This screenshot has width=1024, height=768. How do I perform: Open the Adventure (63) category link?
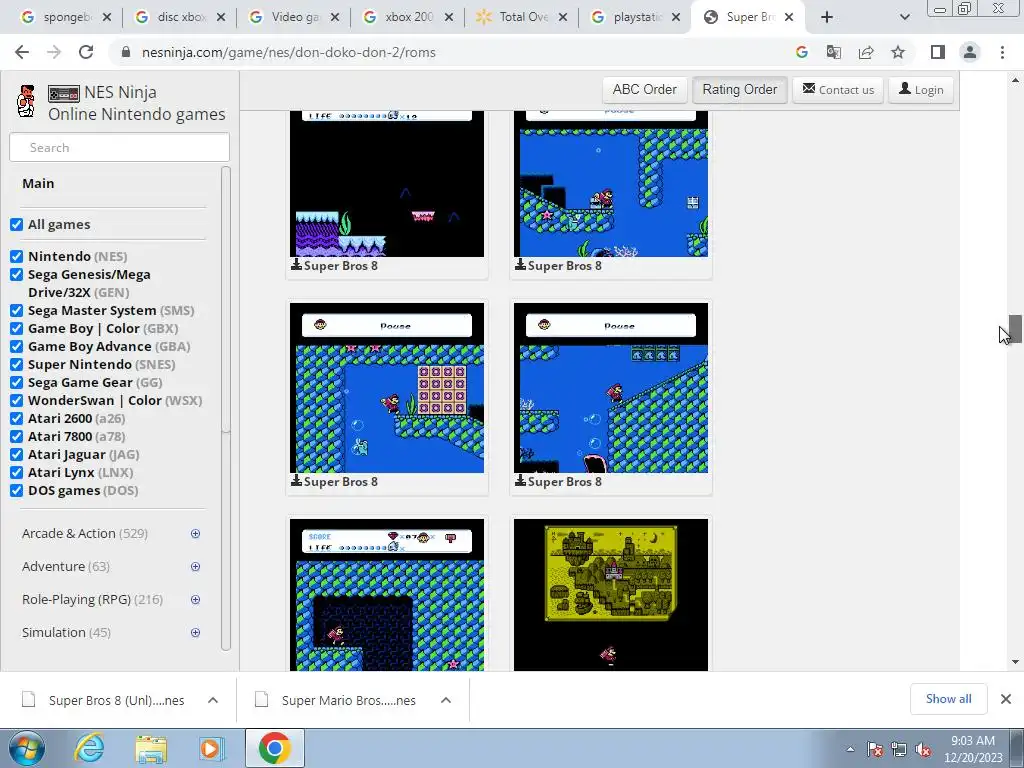(66, 566)
